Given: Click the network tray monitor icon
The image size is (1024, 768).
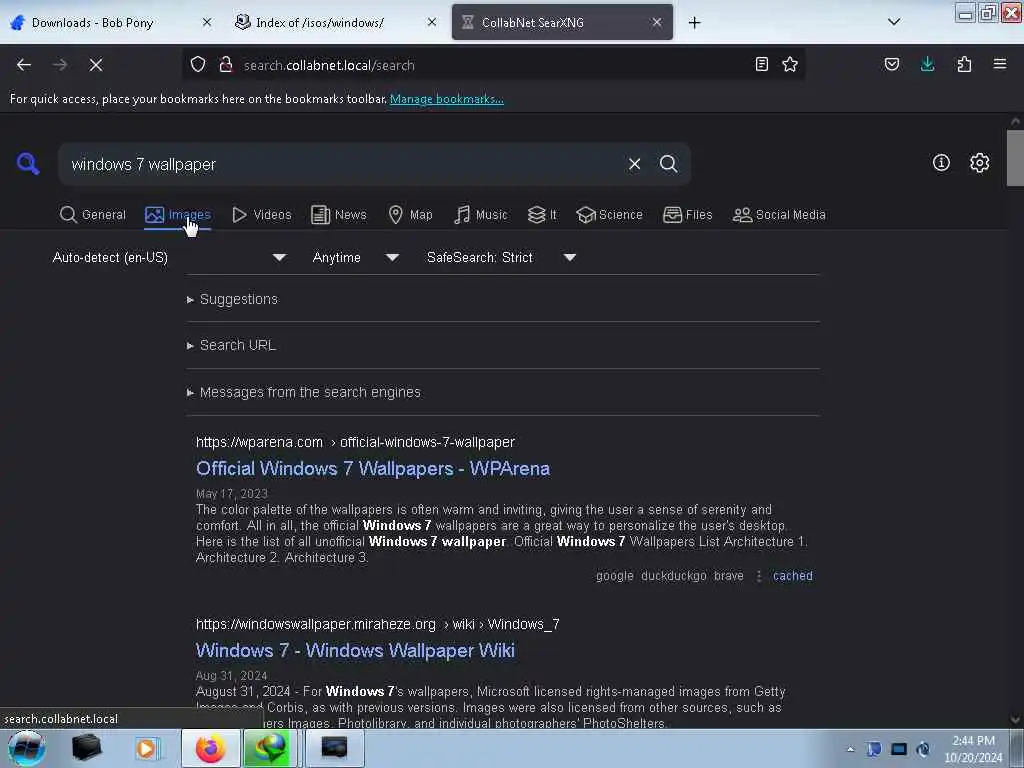Looking at the screenshot, I should [x=899, y=749].
